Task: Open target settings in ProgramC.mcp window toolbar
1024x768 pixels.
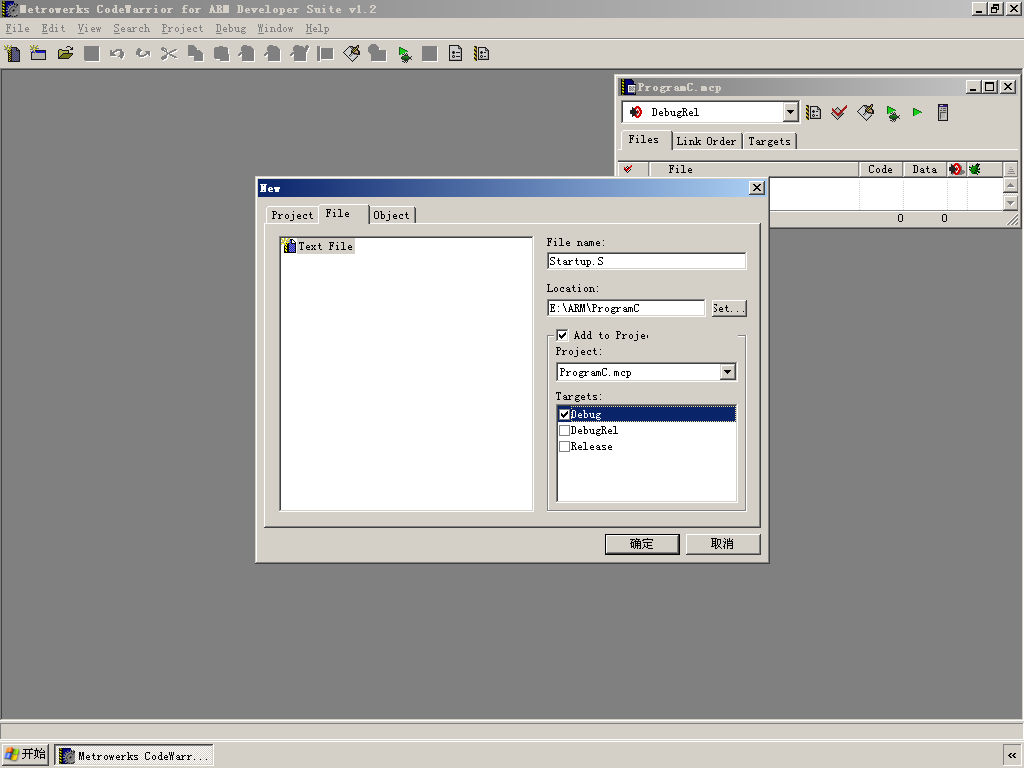Action: coord(814,112)
